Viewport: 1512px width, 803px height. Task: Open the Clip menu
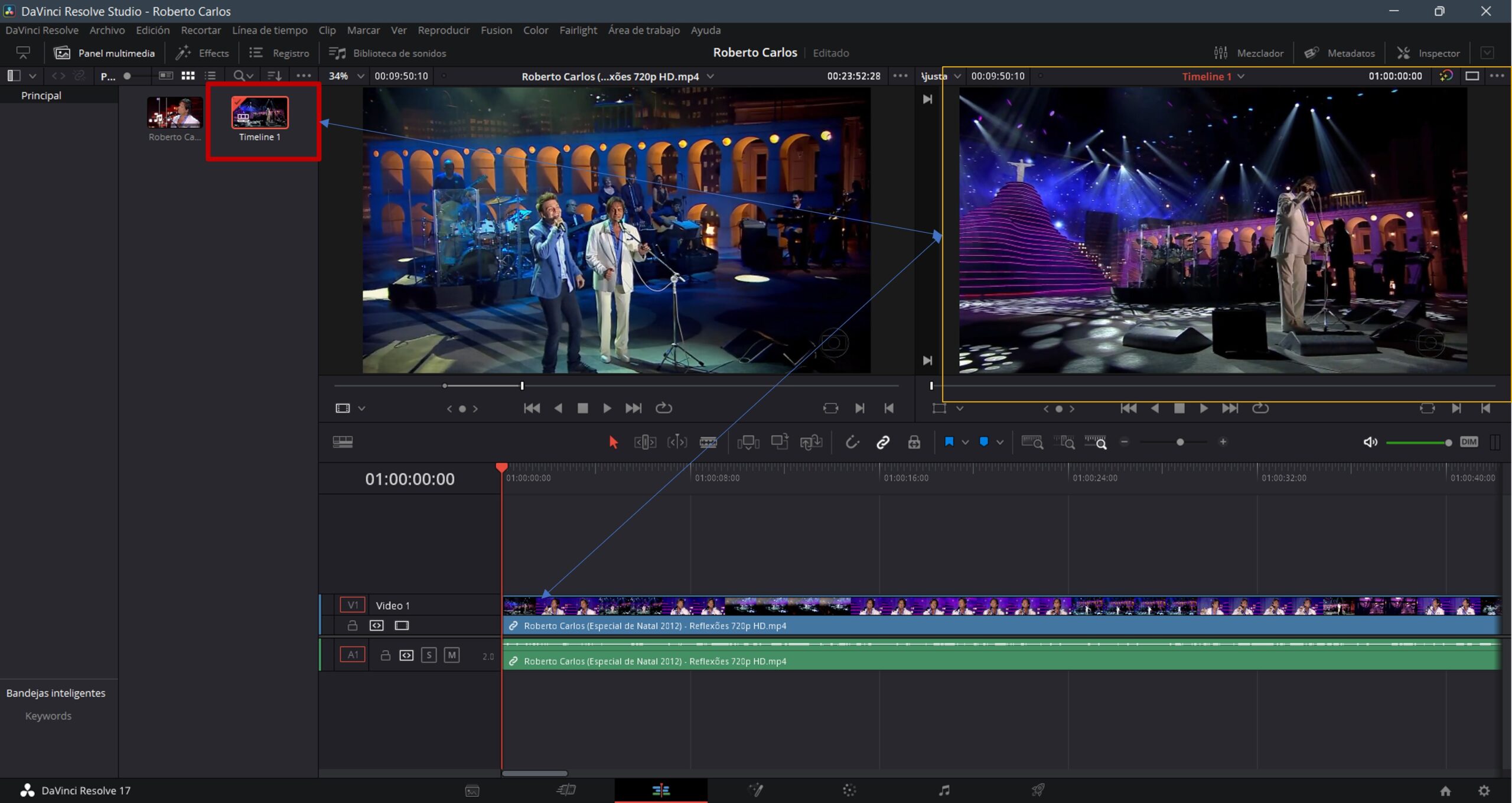(x=327, y=30)
